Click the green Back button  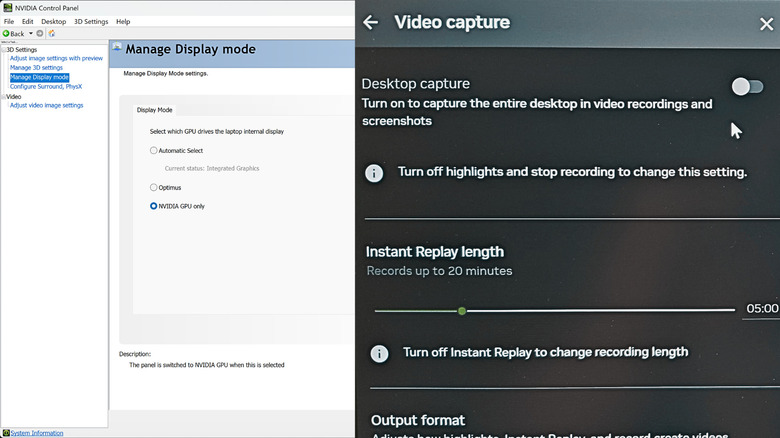[x=13, y=33]
